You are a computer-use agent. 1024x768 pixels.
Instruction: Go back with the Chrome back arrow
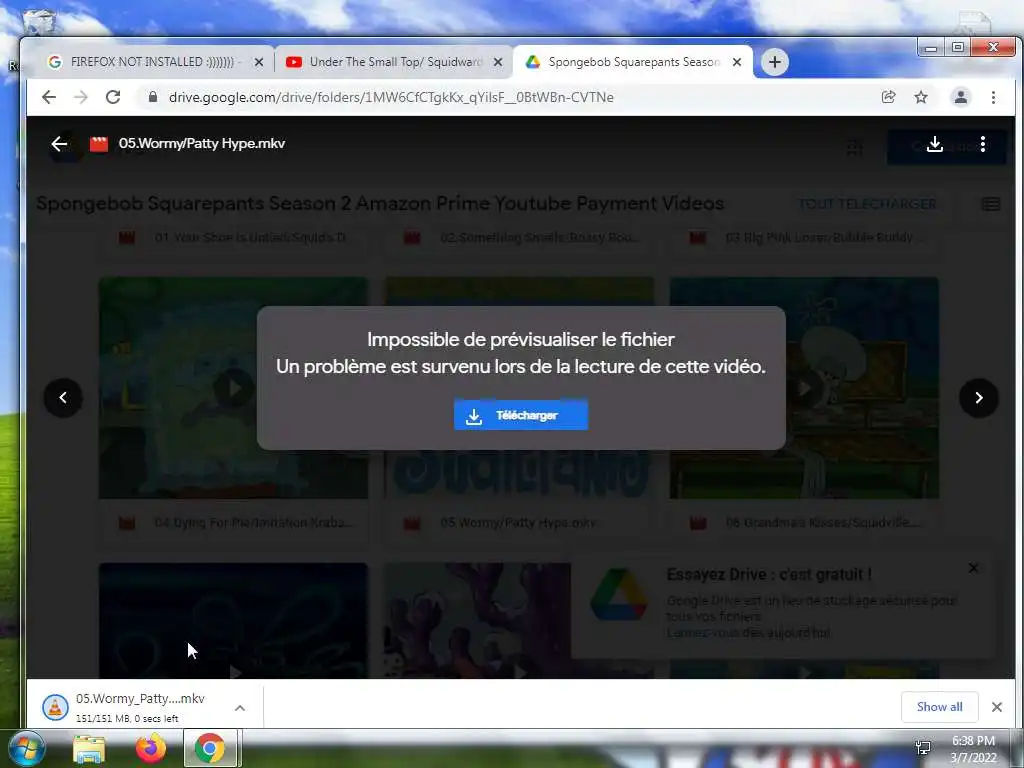49,97
